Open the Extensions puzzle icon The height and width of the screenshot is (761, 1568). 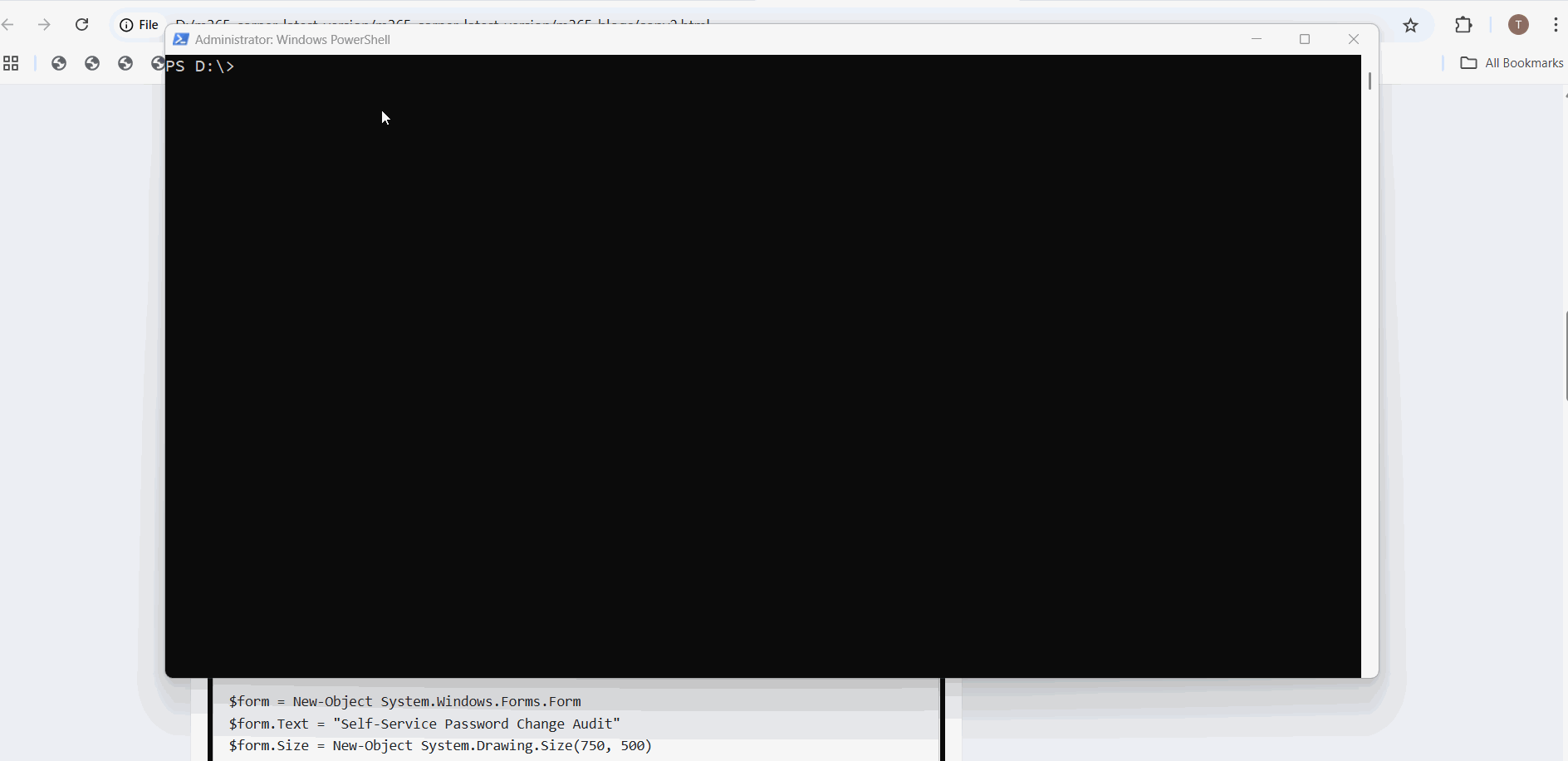point(1463,25)
